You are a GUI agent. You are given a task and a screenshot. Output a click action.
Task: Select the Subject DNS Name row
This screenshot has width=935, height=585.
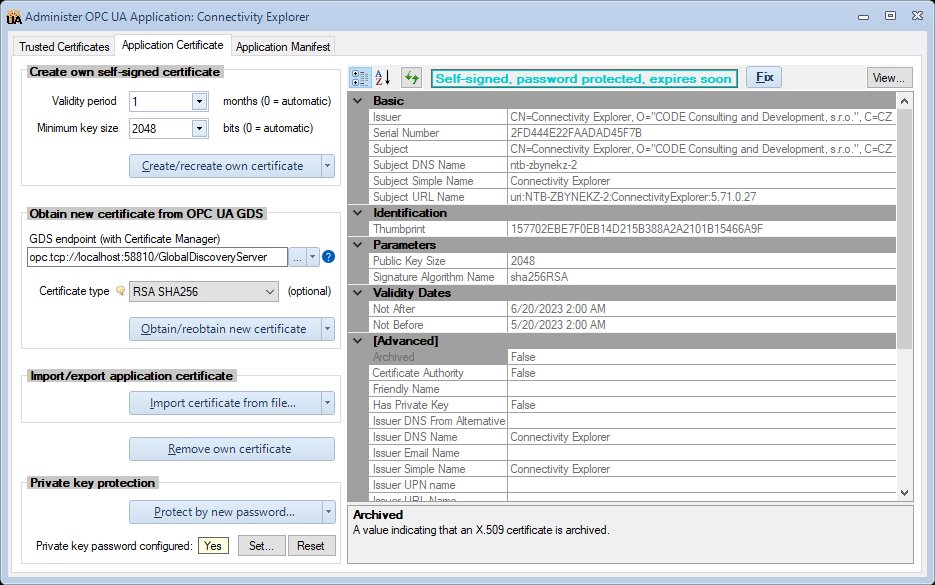[x=633, y=165]
